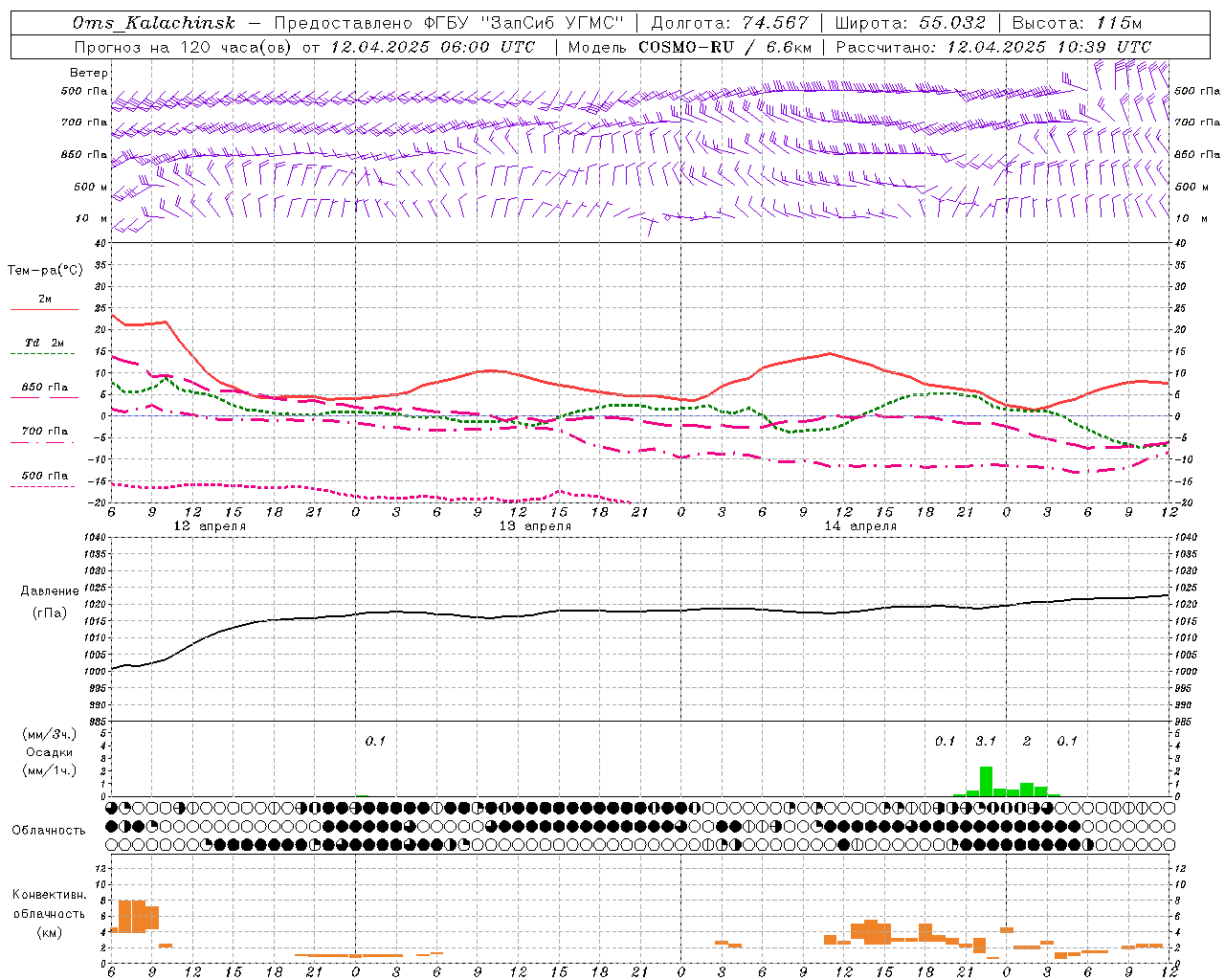Click the '13 апреля' date label
1225x980 pixels.
pyautogui.click(x=535, y=526)
